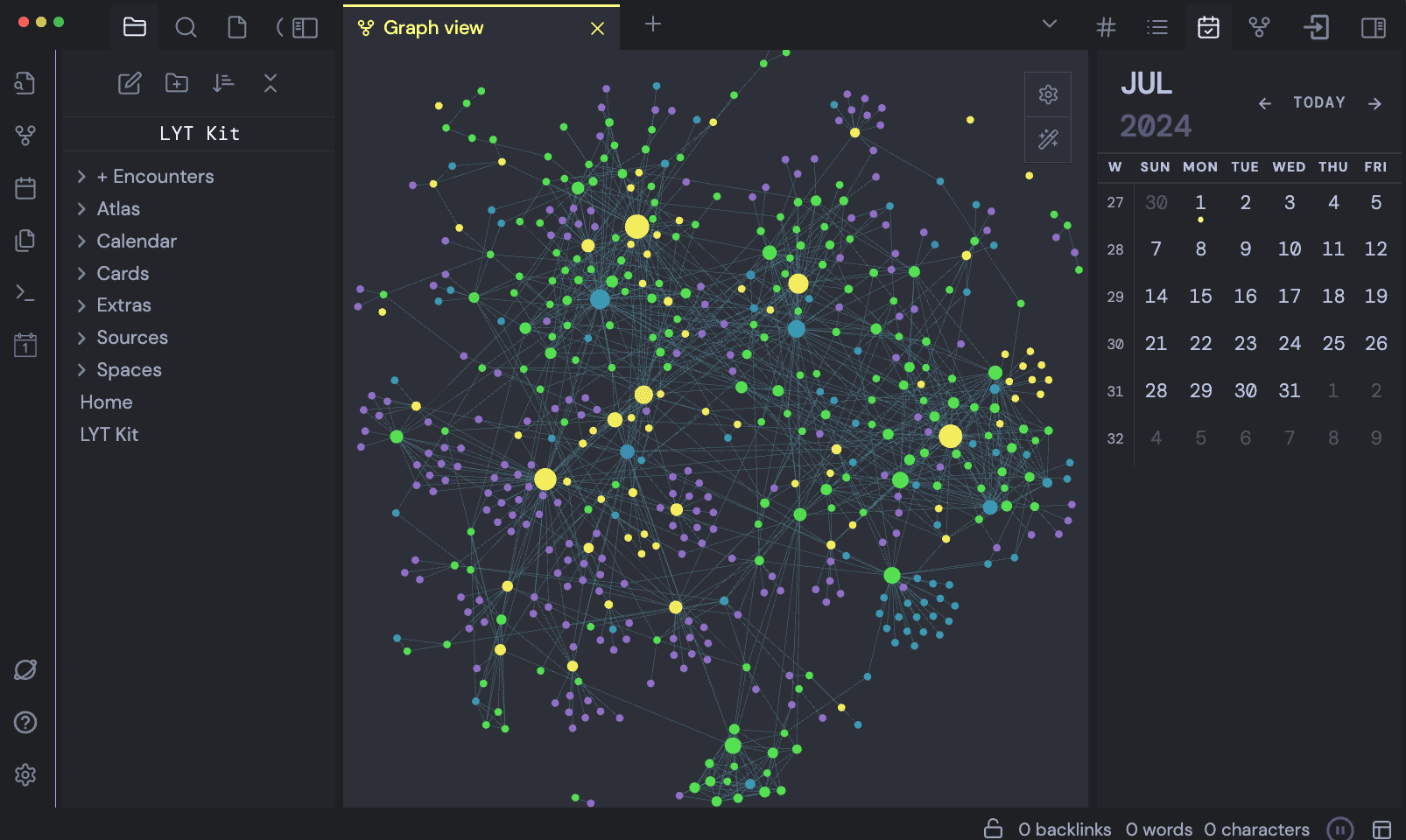Select July 26 in calendar
1406x840 pixels.
coord(1375,344)
